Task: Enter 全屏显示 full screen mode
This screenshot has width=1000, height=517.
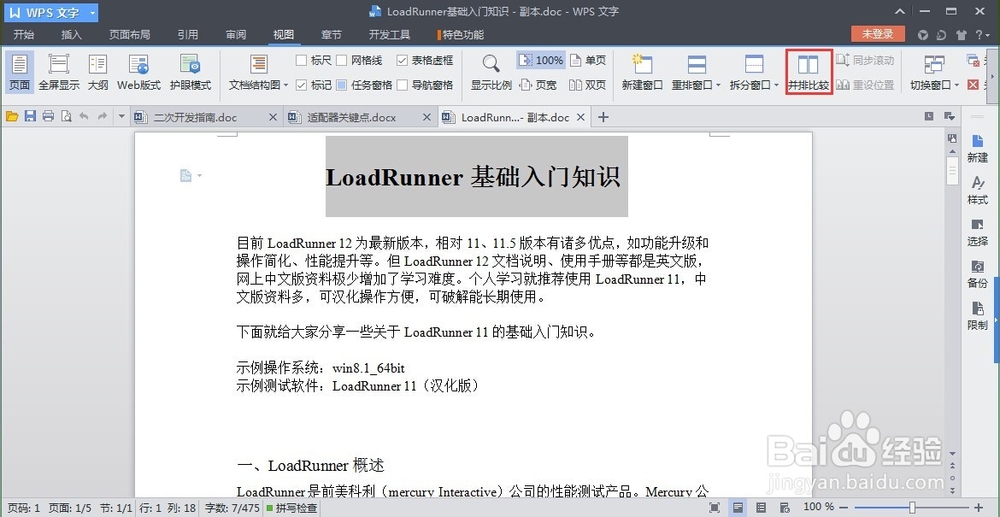Action: tap(59, 72)
